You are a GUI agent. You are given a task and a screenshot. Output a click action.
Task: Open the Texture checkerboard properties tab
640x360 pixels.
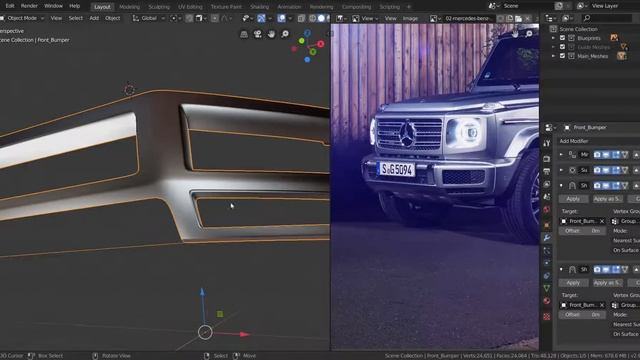click(547, 316)
